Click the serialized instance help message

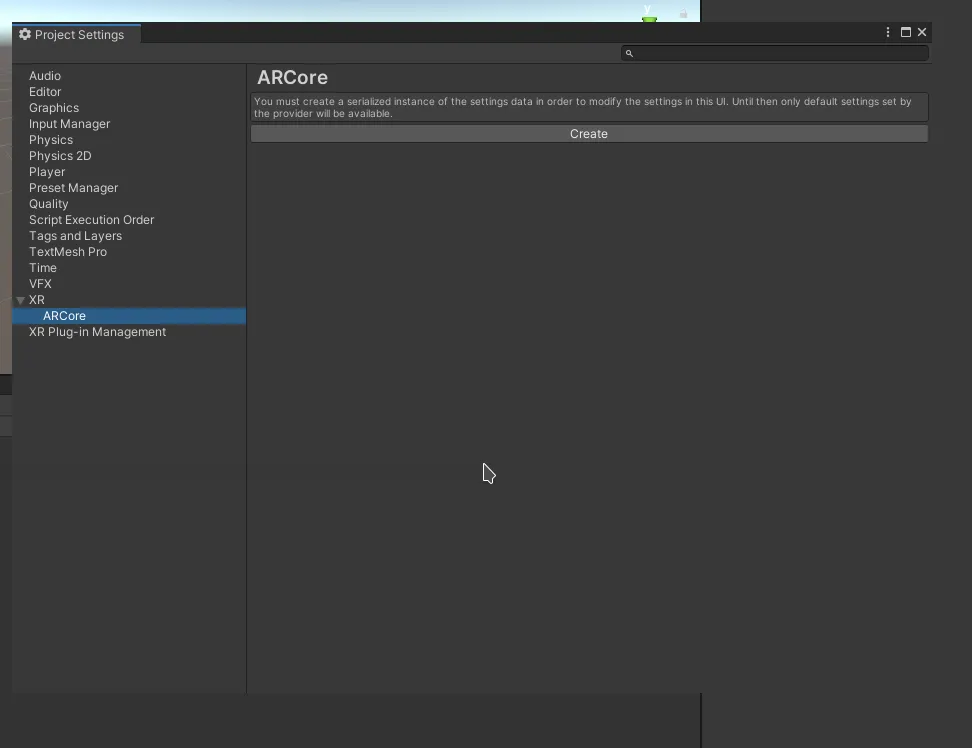(x=590, y=107)
